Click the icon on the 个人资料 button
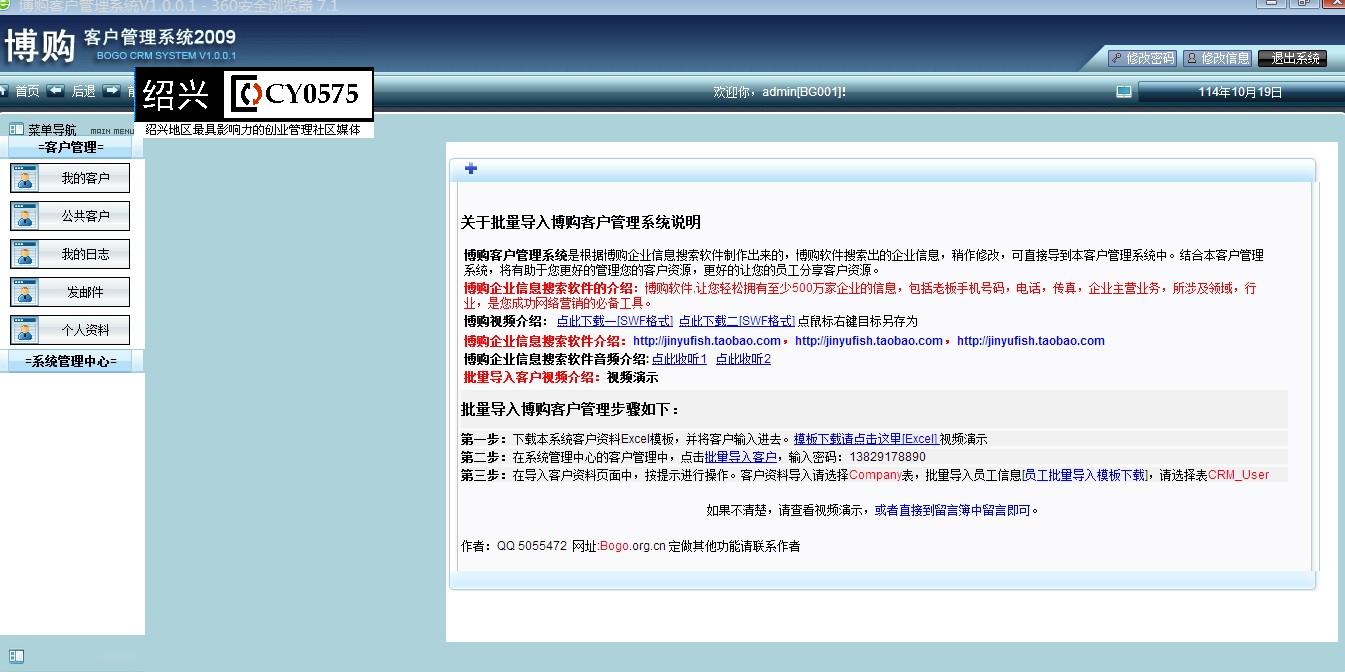 coord(24,330)
